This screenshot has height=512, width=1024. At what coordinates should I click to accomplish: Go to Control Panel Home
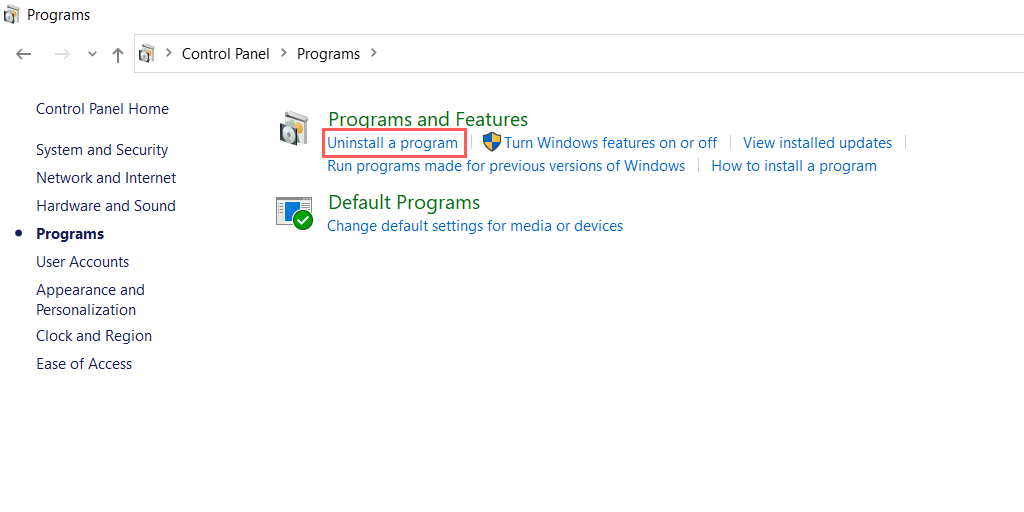tap(102, 109)
